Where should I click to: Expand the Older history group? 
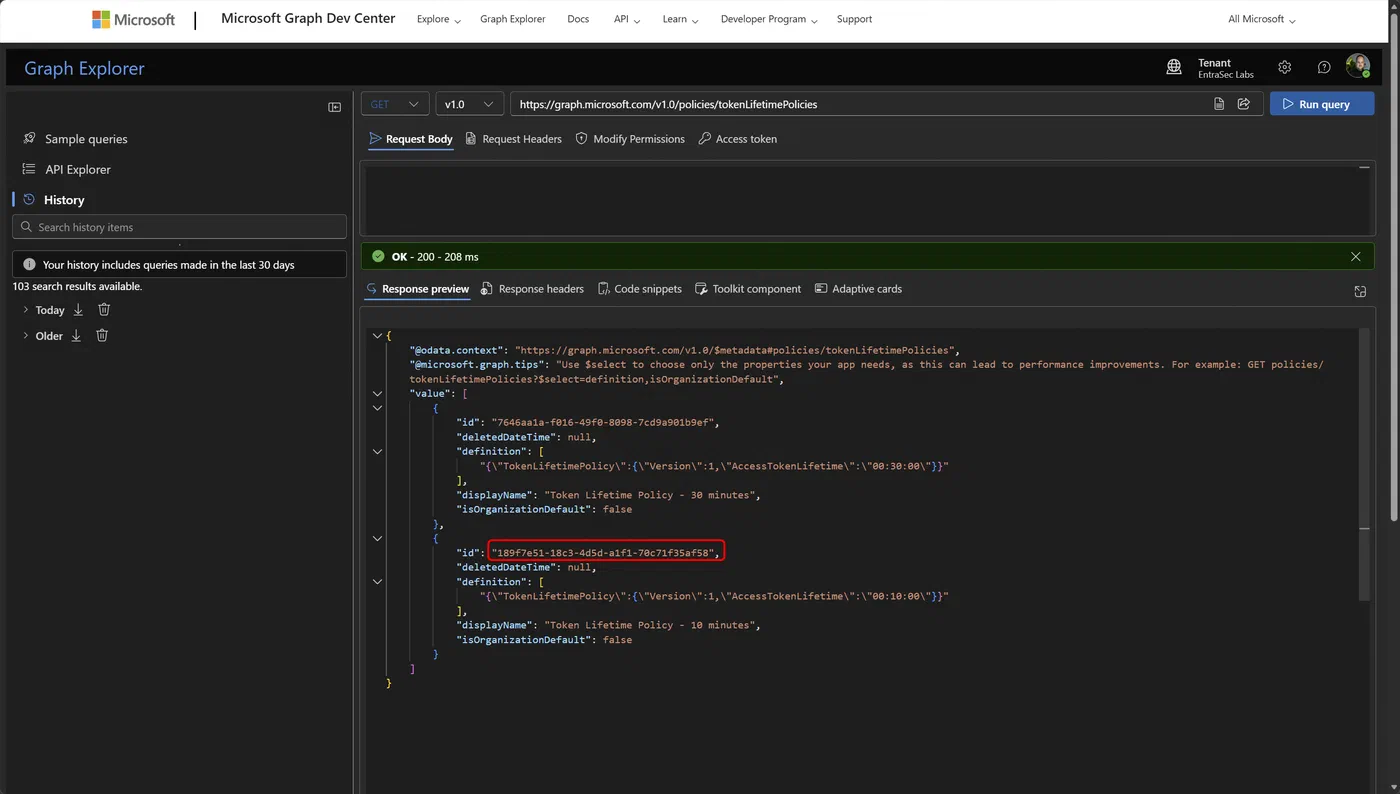[26, 336]
